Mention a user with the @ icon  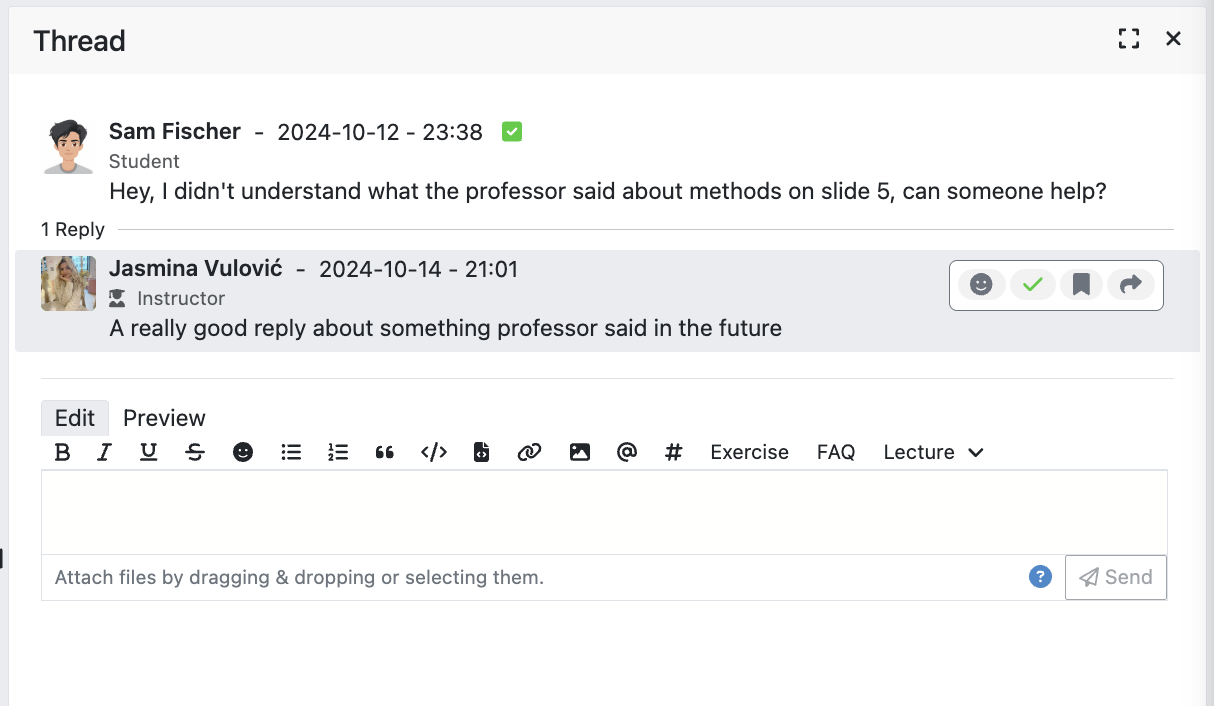pos(627,453)
